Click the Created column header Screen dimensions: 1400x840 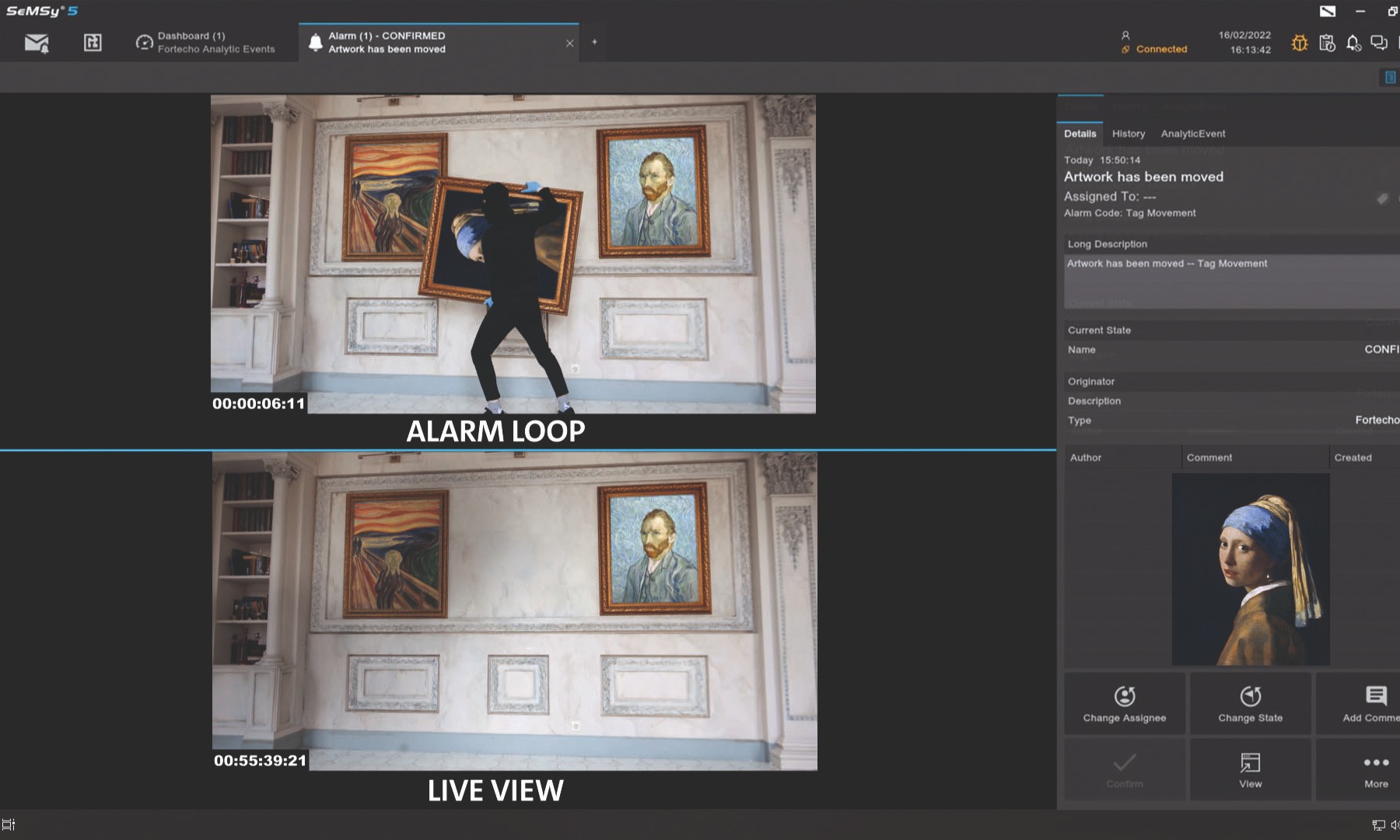tap(1364, 457)
